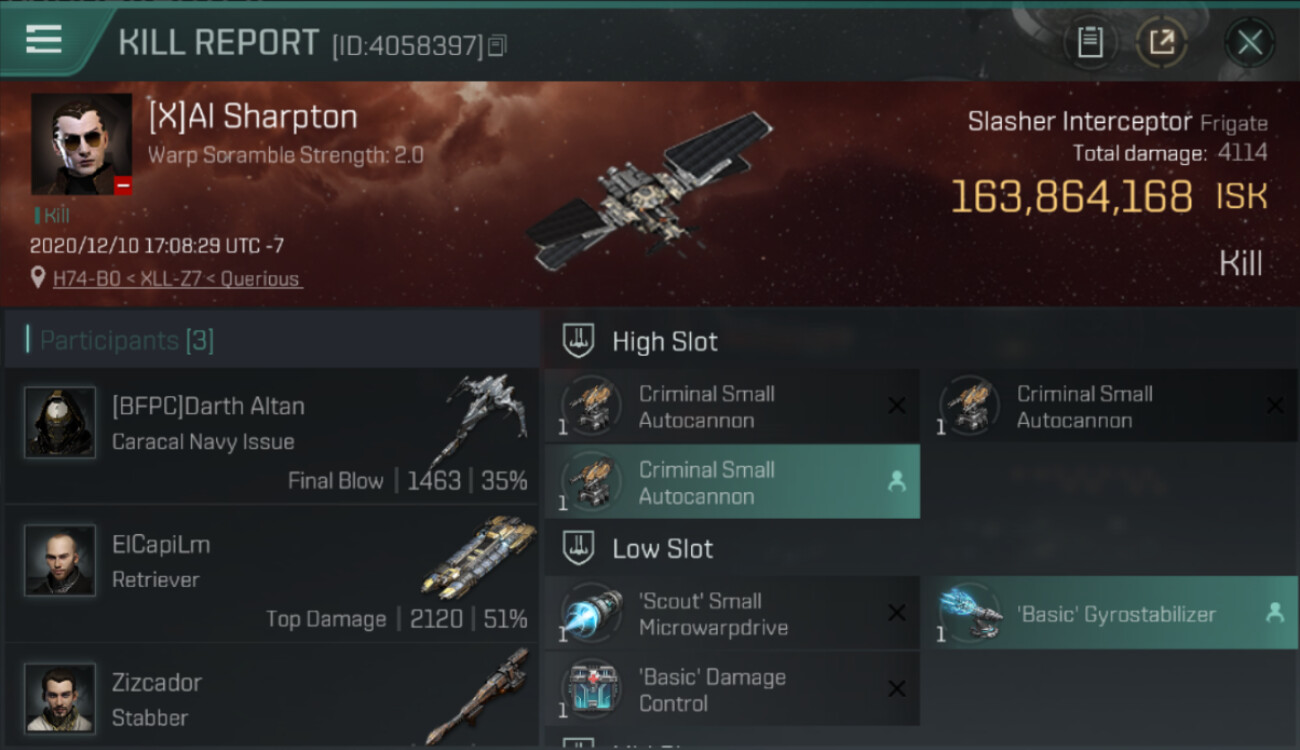Viewport: 1300px width, 750px height.
Task: Open Zizcador participant entry
Action: 272,696
